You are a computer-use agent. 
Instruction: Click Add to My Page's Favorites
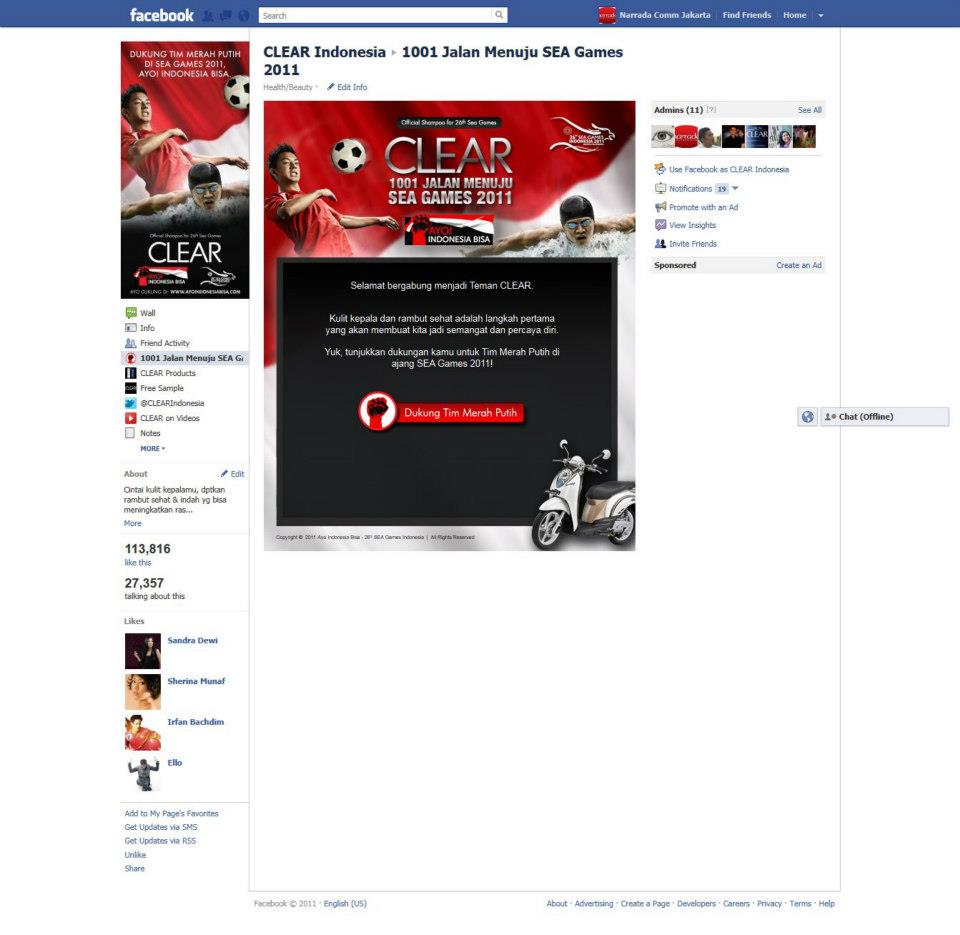(x=171, y=813)
